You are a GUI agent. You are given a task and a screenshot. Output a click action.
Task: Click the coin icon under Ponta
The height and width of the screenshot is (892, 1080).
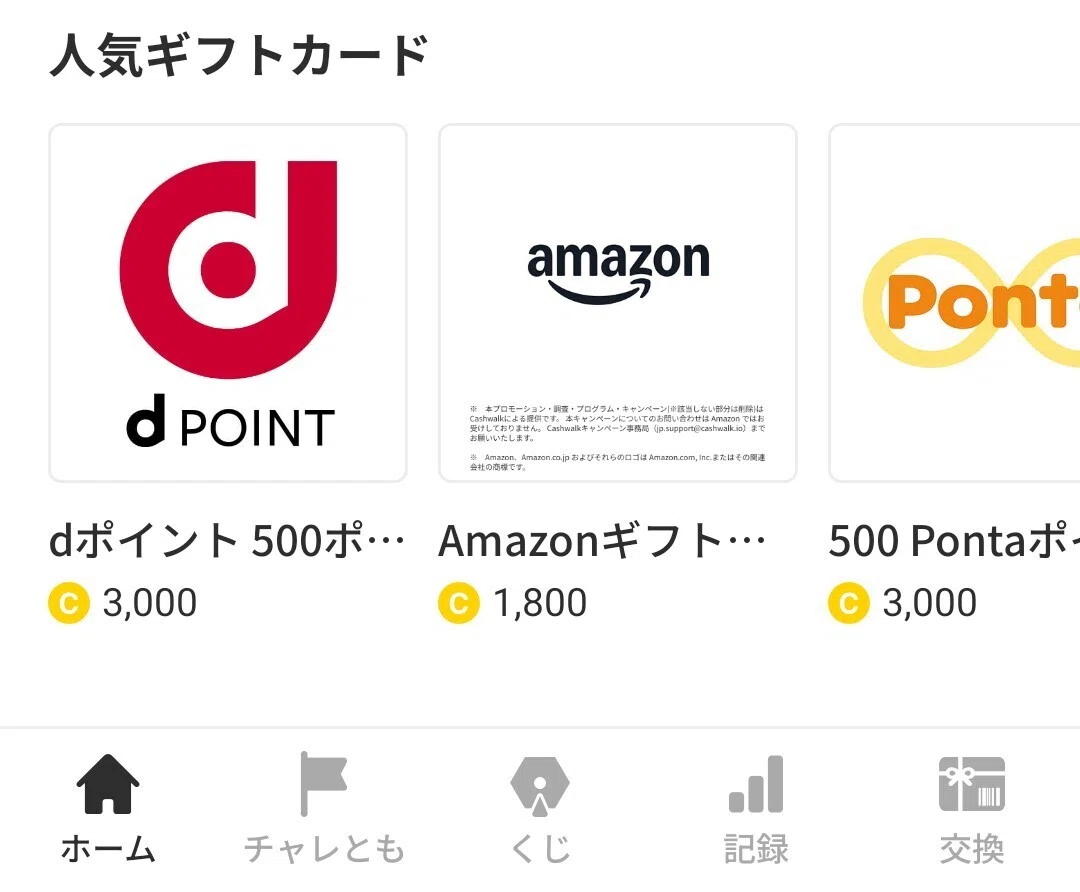pyautogui.click(x=849, y=603)
